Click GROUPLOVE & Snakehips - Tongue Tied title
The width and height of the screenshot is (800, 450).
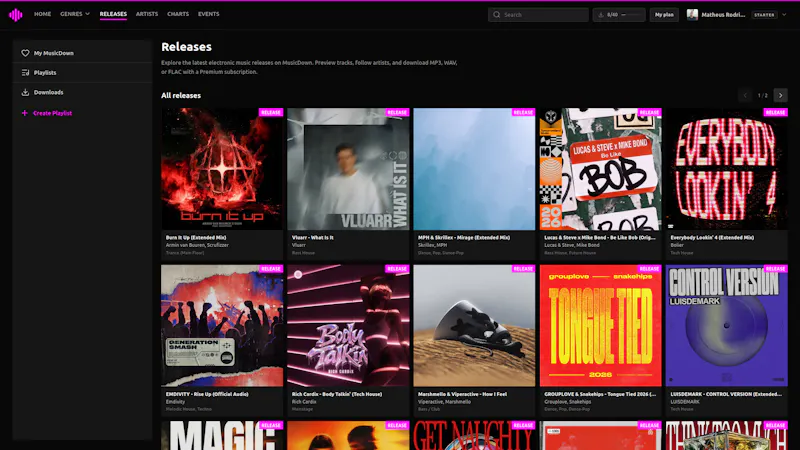pyautogui.click(x=600, y=394)
